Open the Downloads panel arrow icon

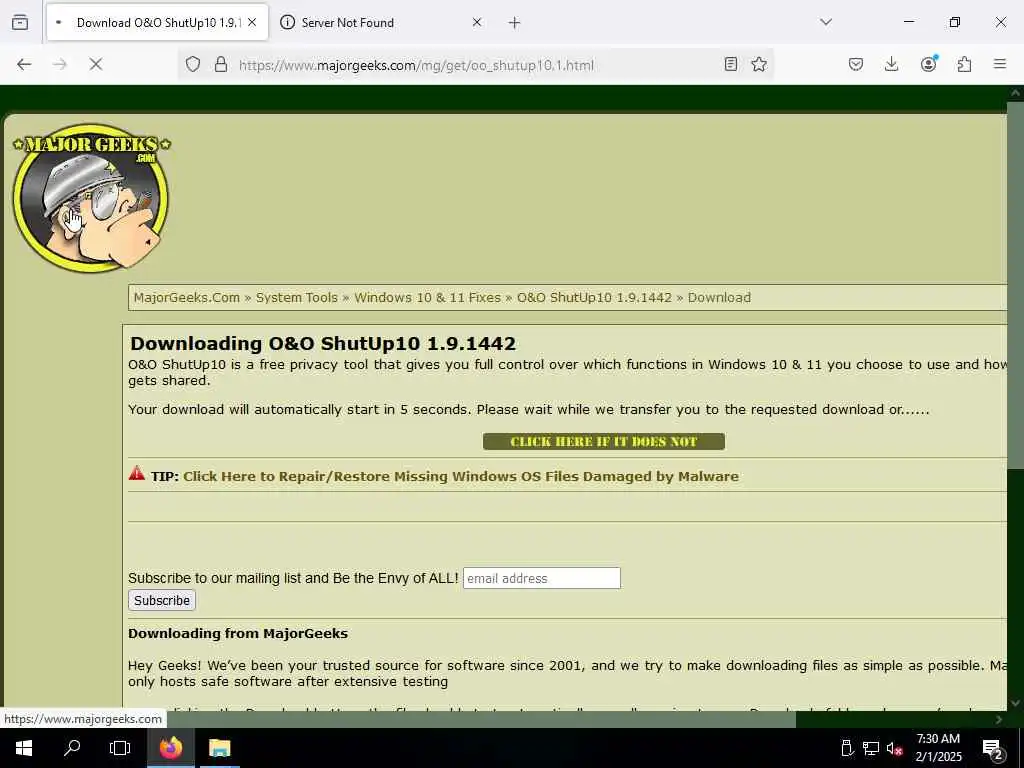coord(891,64)
